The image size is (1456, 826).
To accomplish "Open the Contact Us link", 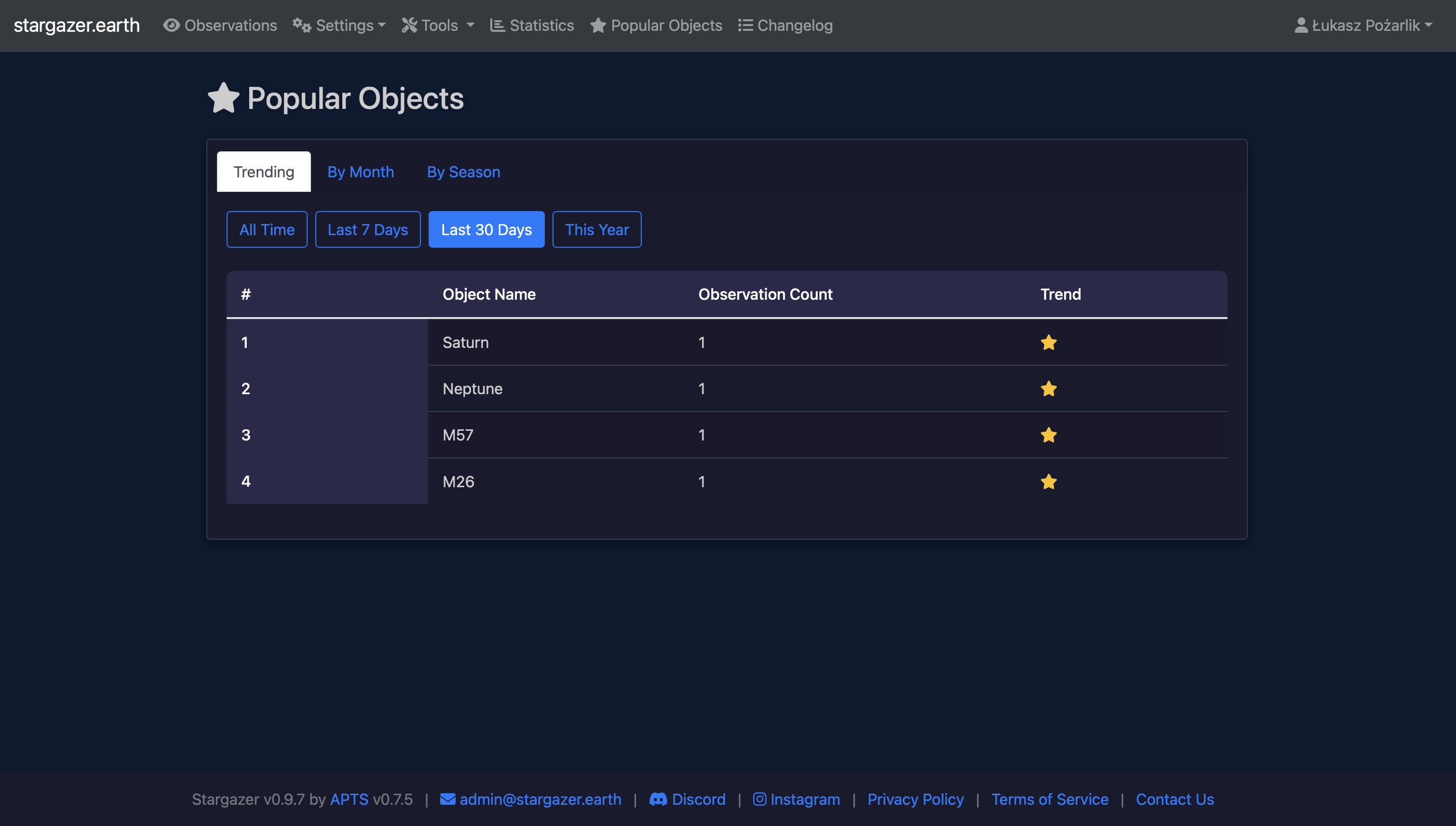I will click(x=1174, y=799).
